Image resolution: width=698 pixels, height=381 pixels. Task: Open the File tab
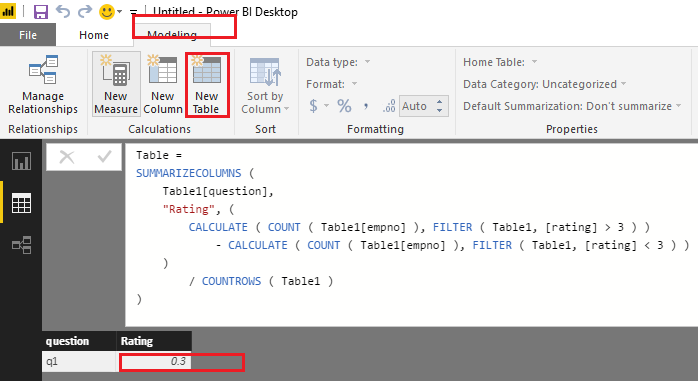pyautogui.click(x=28, y=35)
